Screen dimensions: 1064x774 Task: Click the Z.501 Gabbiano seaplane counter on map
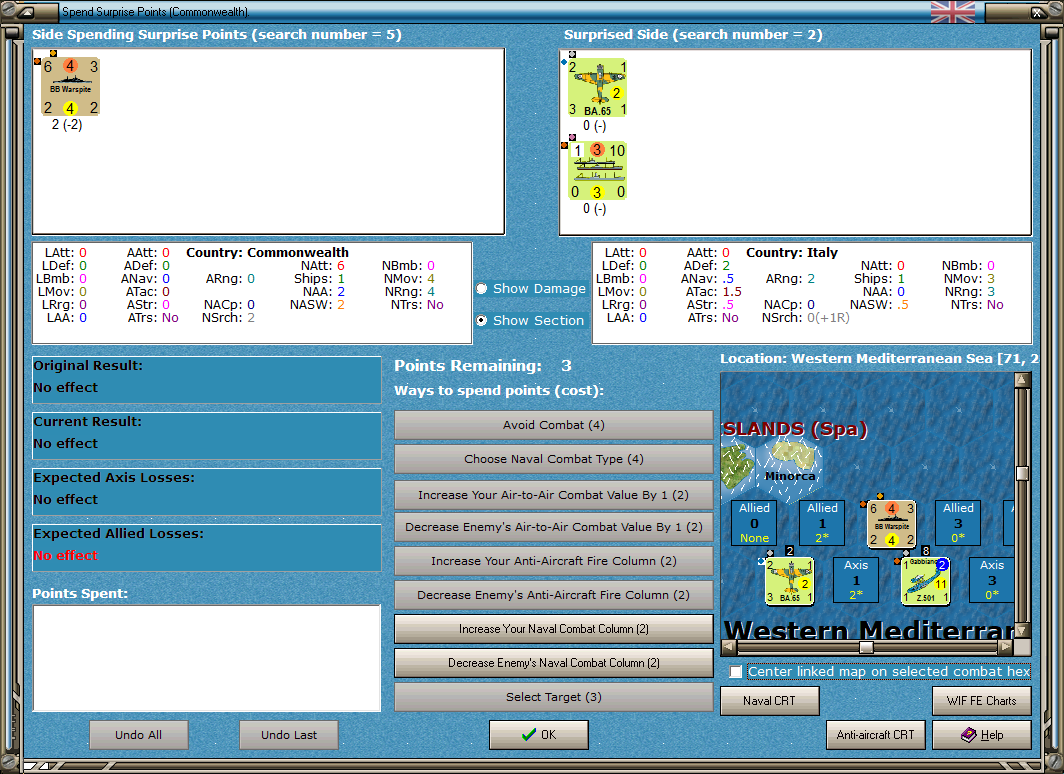coord(926,581)
